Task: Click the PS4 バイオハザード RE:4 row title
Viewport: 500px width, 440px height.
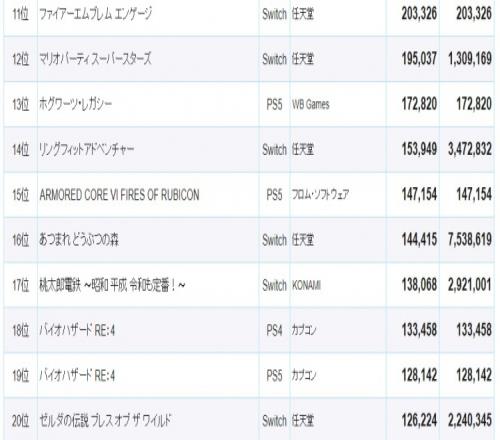Action: click(x=77, y=330)
